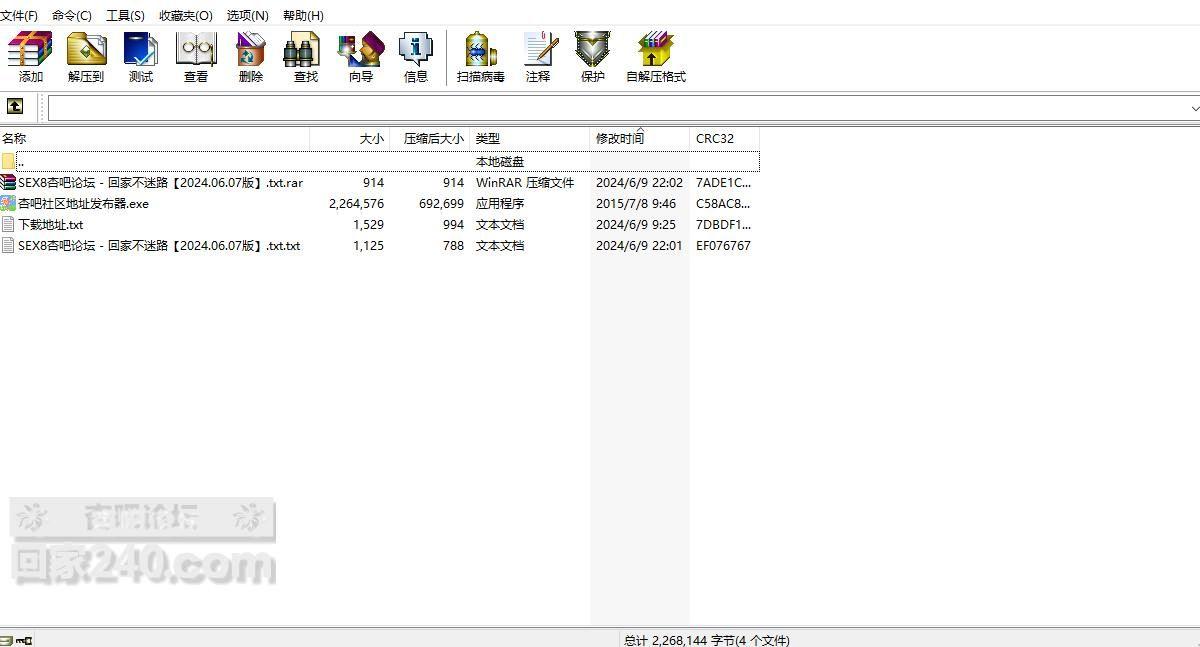This screenshot has height=647, width=1200.
Task: Click the up-one-level arrow button
Action: coord(15,106)
